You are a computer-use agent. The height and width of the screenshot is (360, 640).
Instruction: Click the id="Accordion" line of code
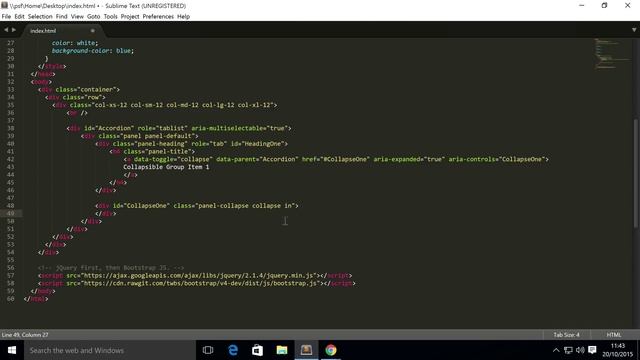179,128
